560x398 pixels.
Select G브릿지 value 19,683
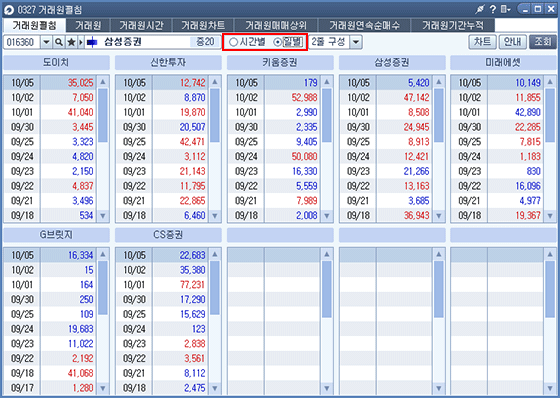(80, 329)
